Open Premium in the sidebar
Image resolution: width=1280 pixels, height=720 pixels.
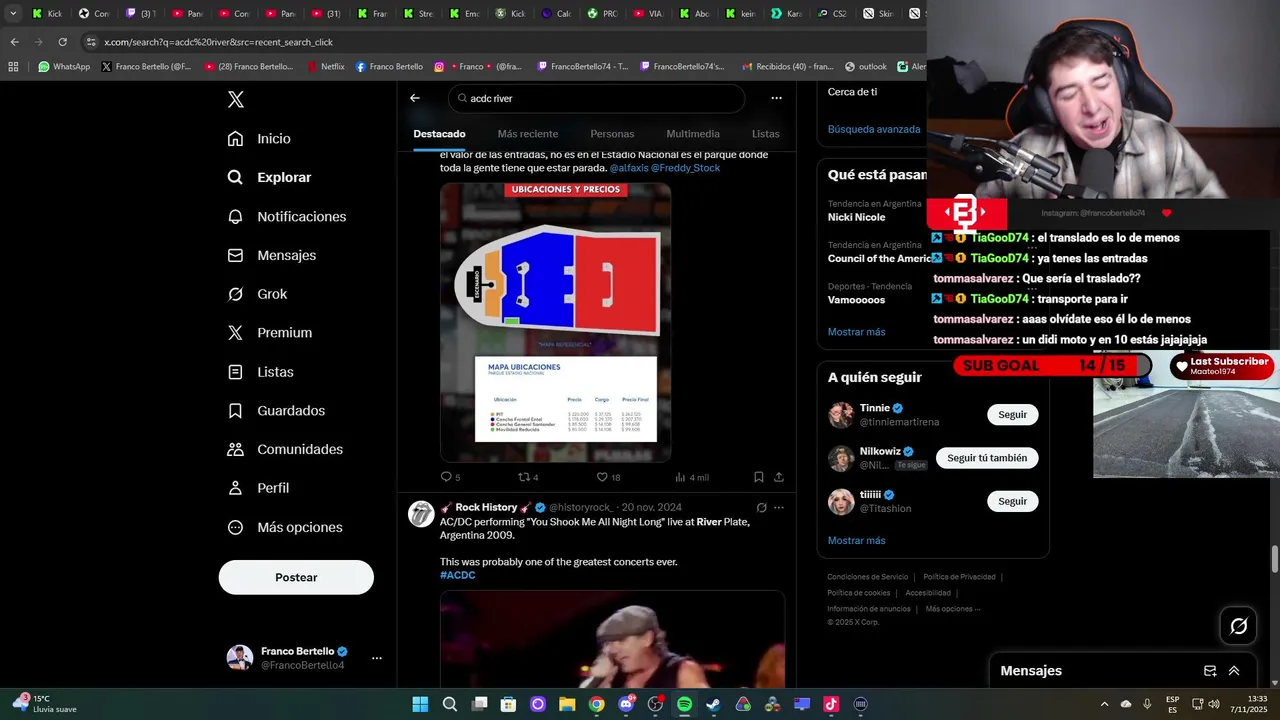[269, 332]
